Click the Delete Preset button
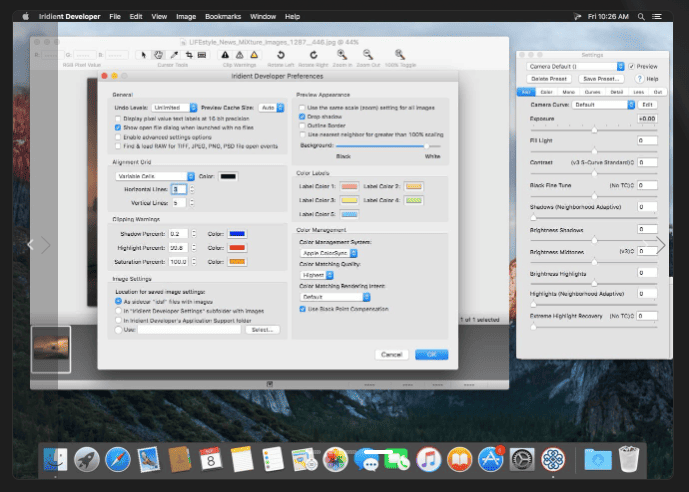 [549, 79]
